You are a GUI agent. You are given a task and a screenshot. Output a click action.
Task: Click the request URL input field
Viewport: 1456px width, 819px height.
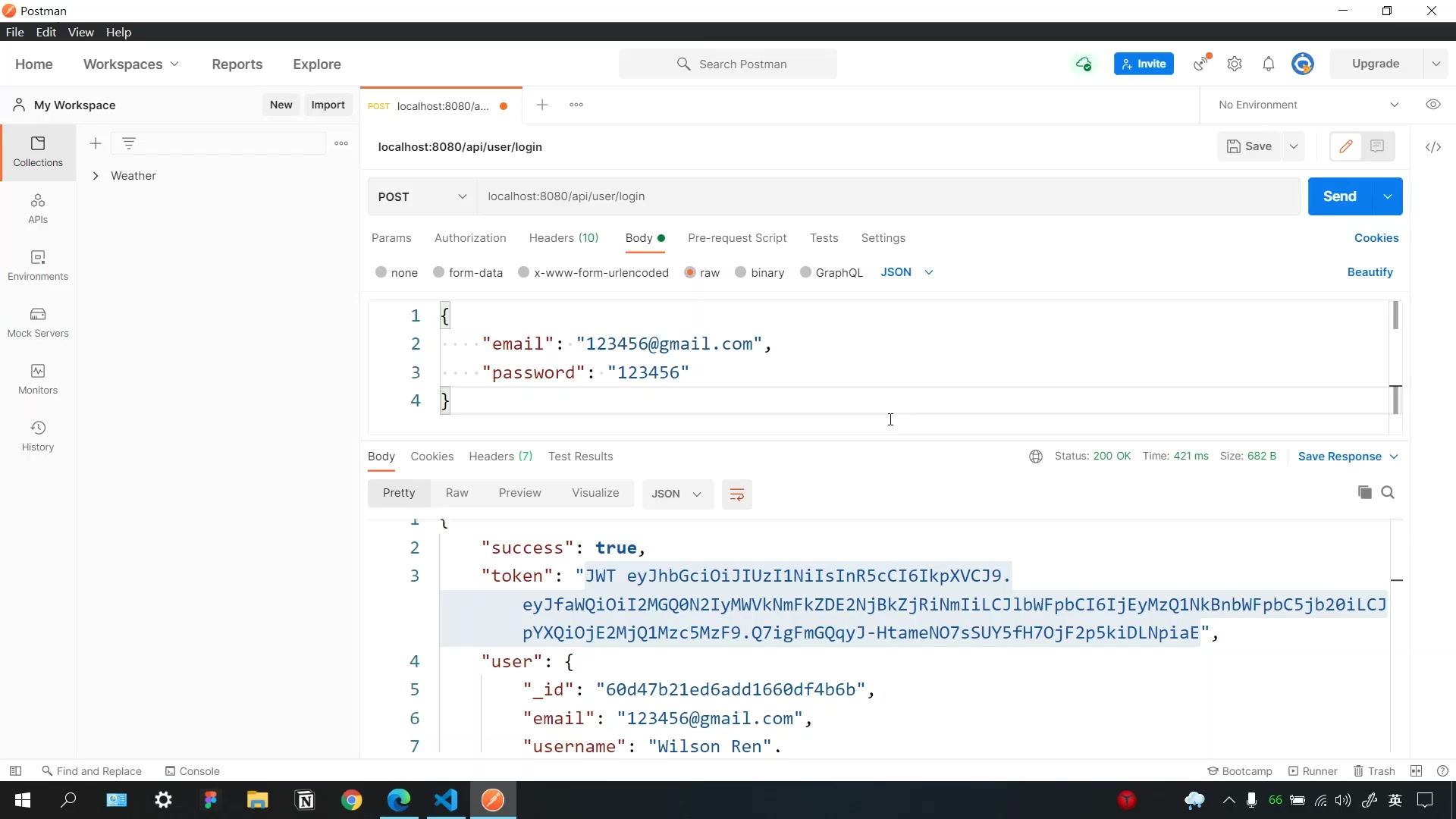[x=887, y=197]
